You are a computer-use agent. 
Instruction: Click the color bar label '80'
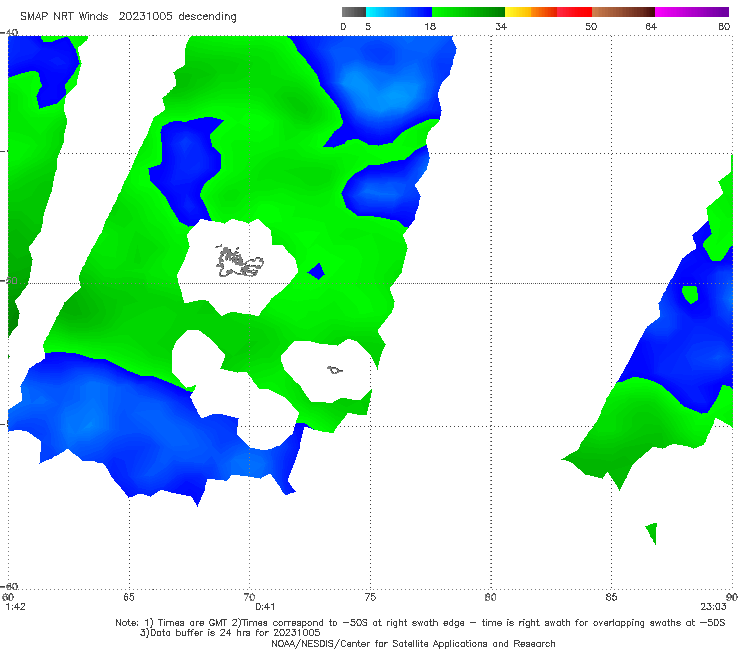[724, 27]
